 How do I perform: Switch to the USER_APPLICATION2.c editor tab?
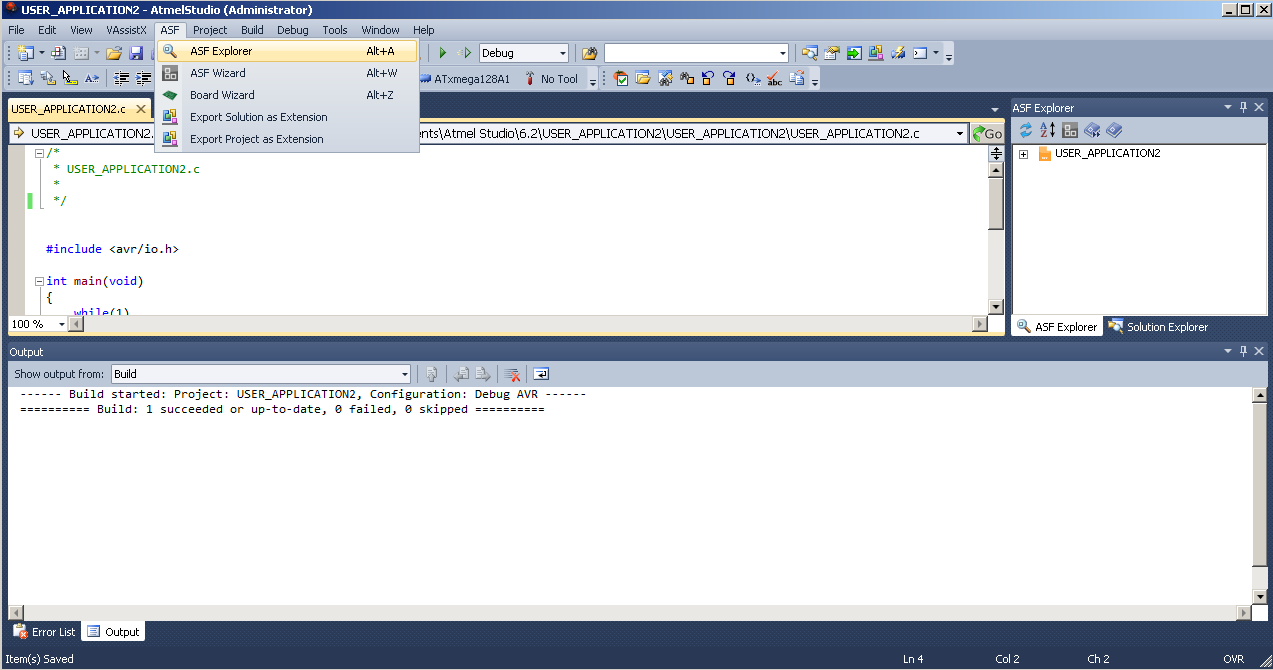click(68, 109)
